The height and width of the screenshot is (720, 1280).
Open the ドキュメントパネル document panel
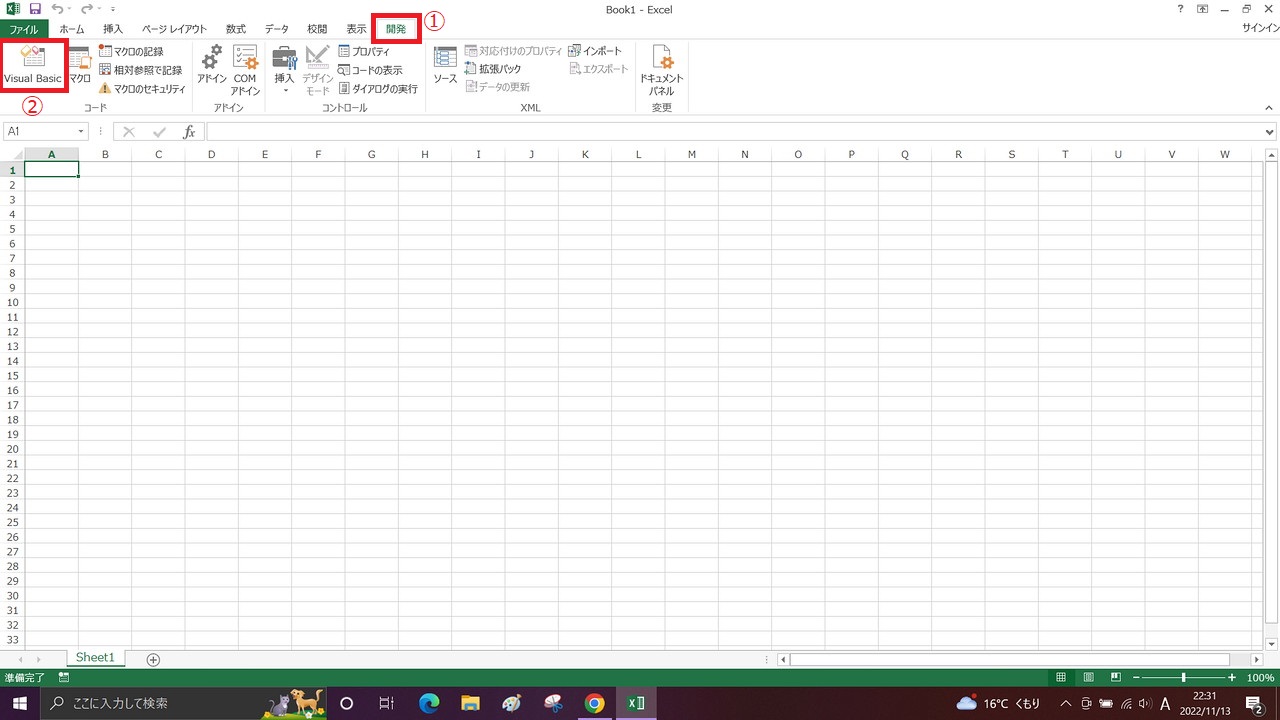pyautogui.click(x=661, y=69)
